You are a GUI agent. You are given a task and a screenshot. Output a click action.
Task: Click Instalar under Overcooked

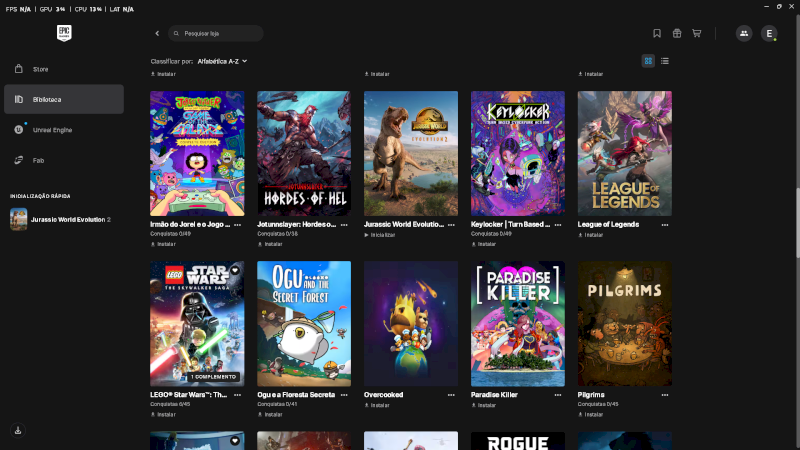tap(377, 406)
